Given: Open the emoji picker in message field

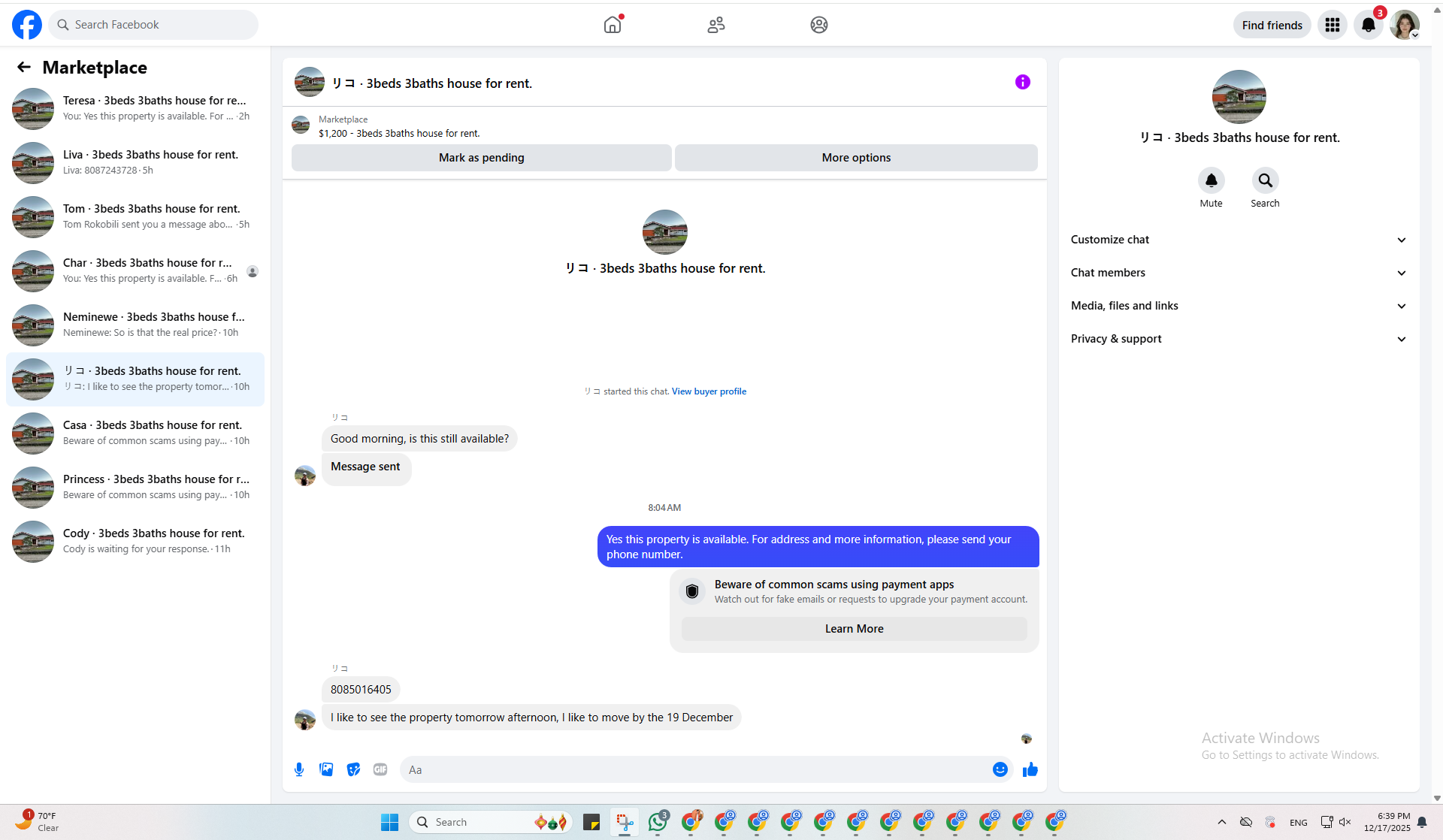Looking at the screenshot, I should [1000, 769].
